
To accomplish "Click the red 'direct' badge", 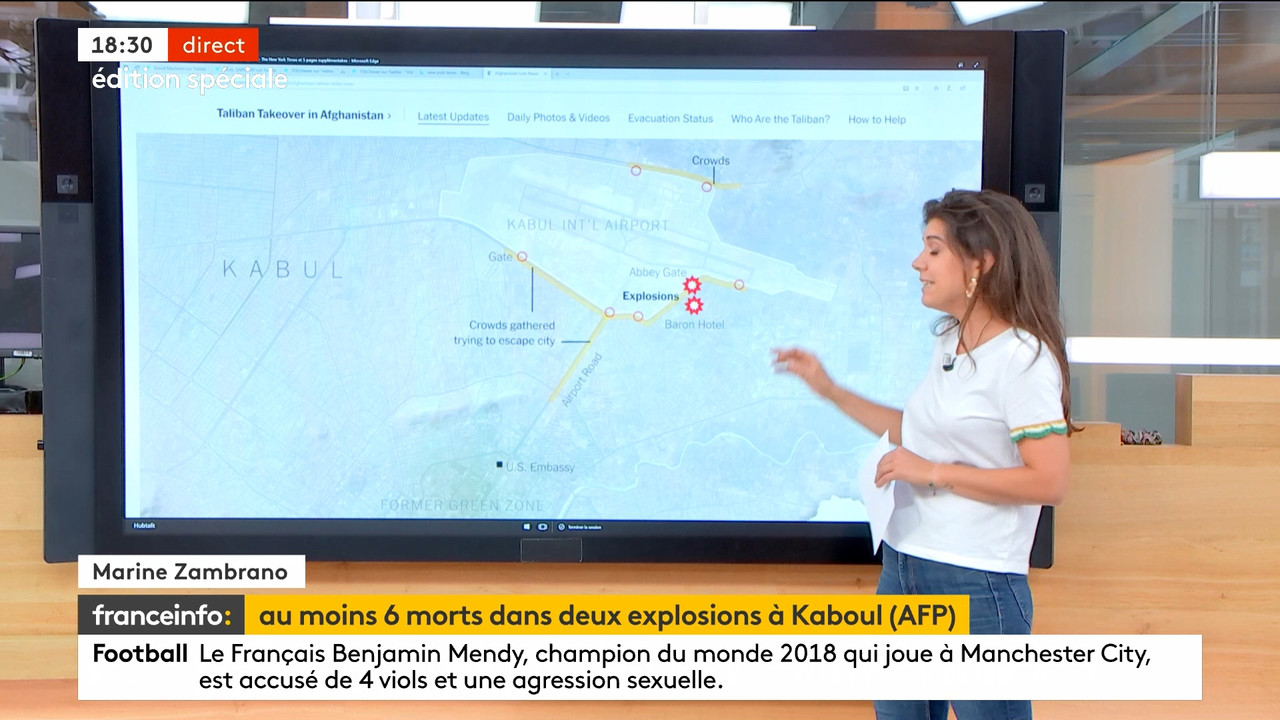I will (213, 45).
